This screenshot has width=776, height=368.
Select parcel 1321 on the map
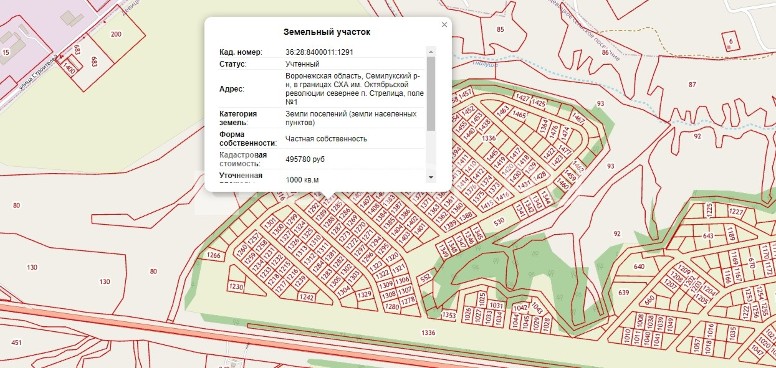[399, 269]
